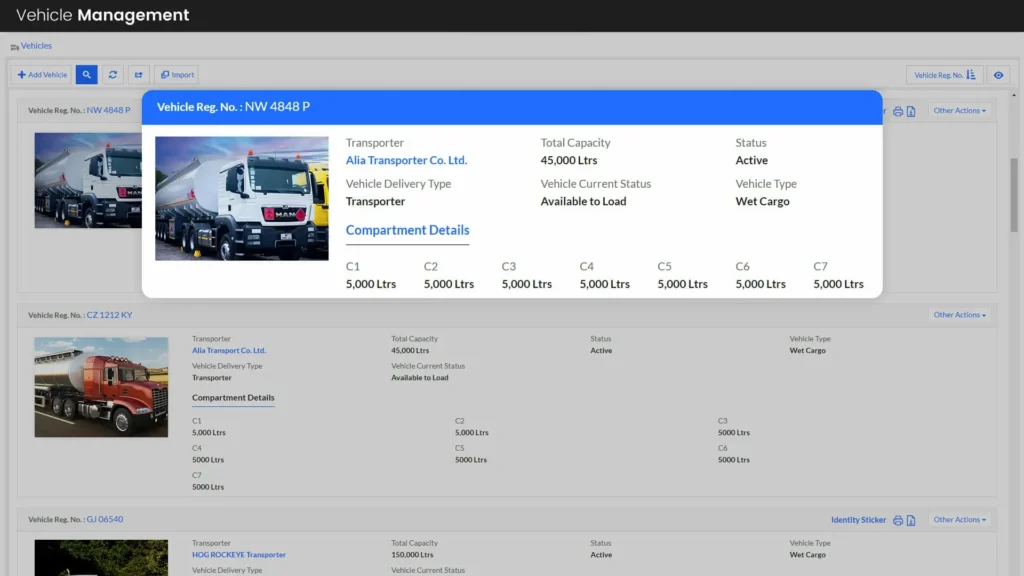Expand Other Actions menu for CZ 1212 KY
The height and width of the screenshot is (576, 1024).
point(959,315)
